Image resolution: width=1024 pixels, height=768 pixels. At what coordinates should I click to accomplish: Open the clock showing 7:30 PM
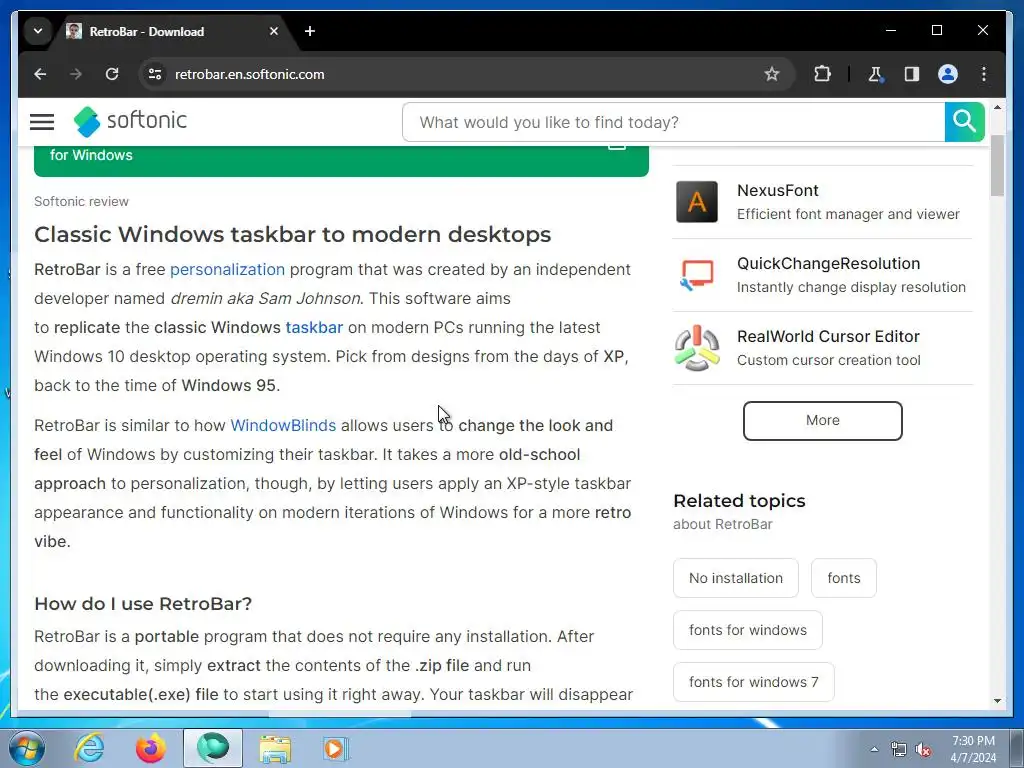(x=973, y=749)
